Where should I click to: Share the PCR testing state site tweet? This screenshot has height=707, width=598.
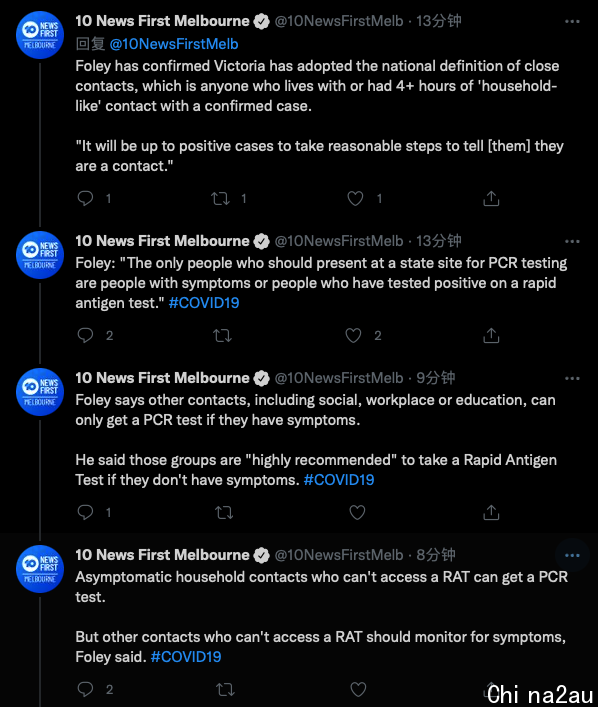(x=491, y=335)
